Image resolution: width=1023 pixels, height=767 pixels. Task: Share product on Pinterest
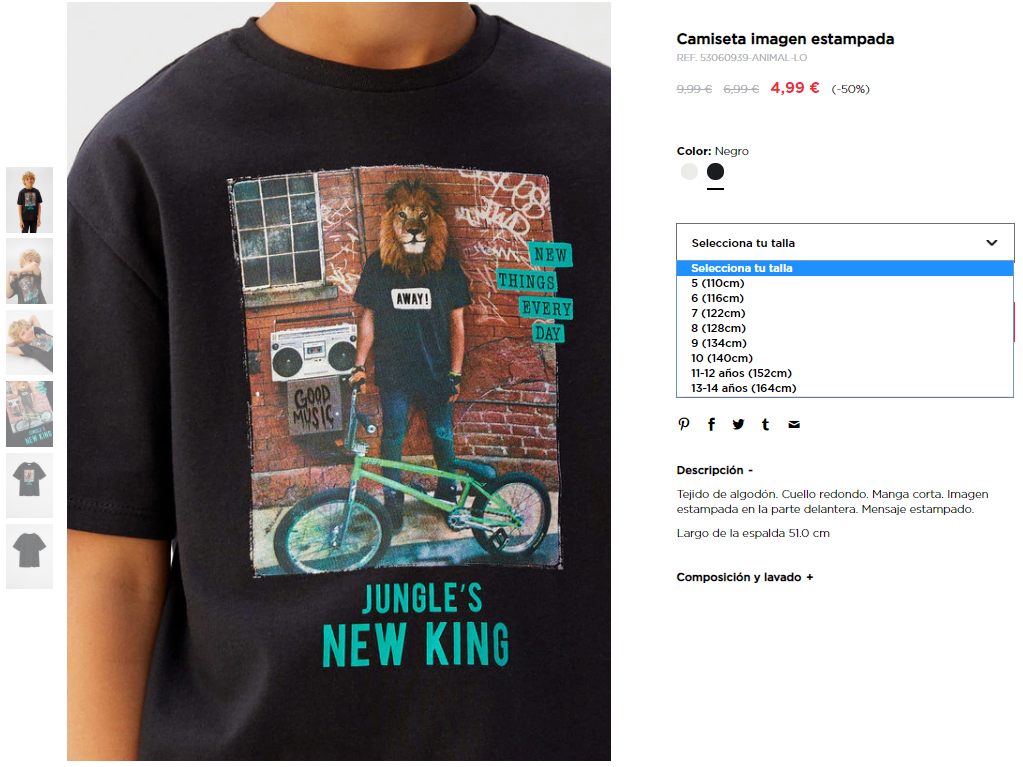(683, 424)
